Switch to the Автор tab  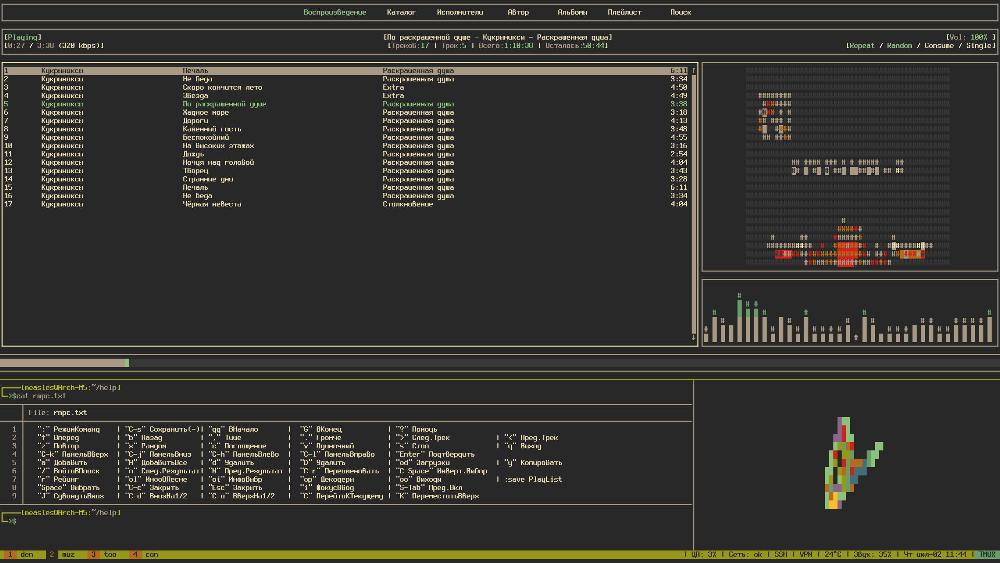pyautogui.click(x=518, y=12)
